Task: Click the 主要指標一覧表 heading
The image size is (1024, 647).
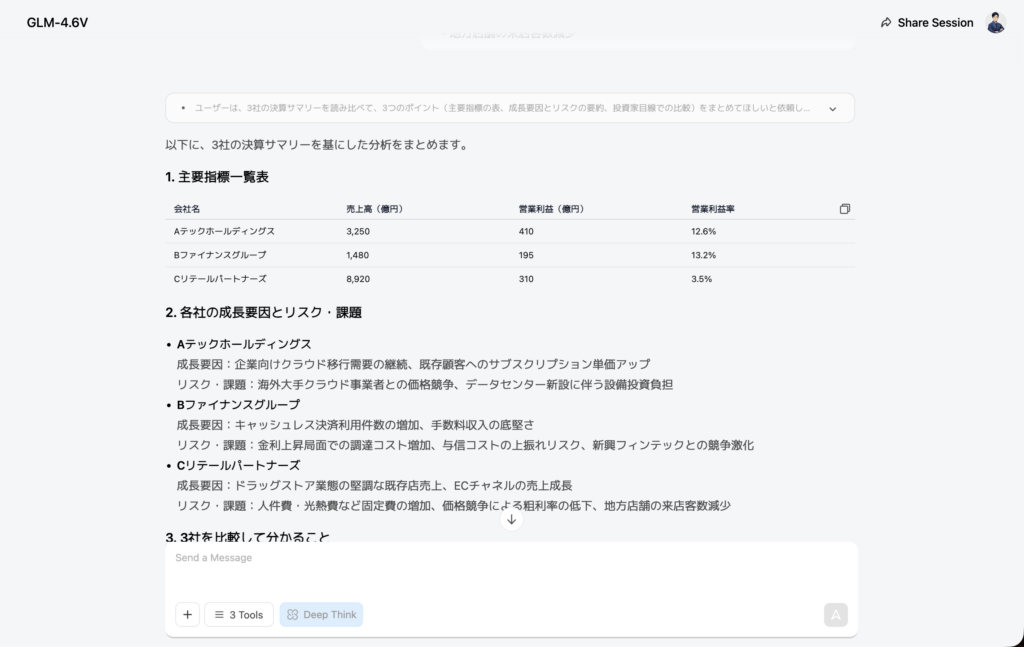Action: pyautogui.click(x=217, y=177)
